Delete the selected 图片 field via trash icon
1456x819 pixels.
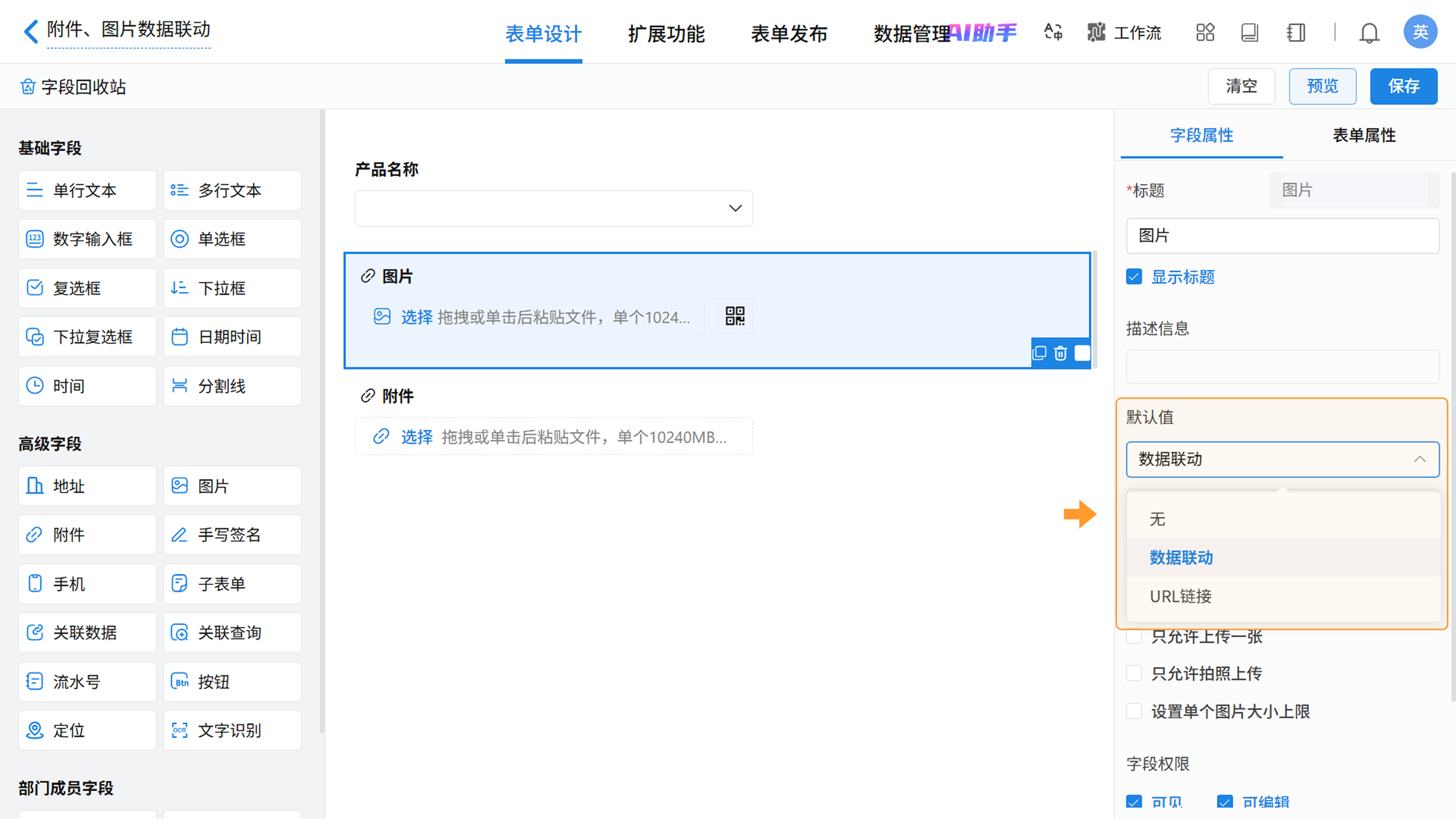click(x=1061, y=353)
